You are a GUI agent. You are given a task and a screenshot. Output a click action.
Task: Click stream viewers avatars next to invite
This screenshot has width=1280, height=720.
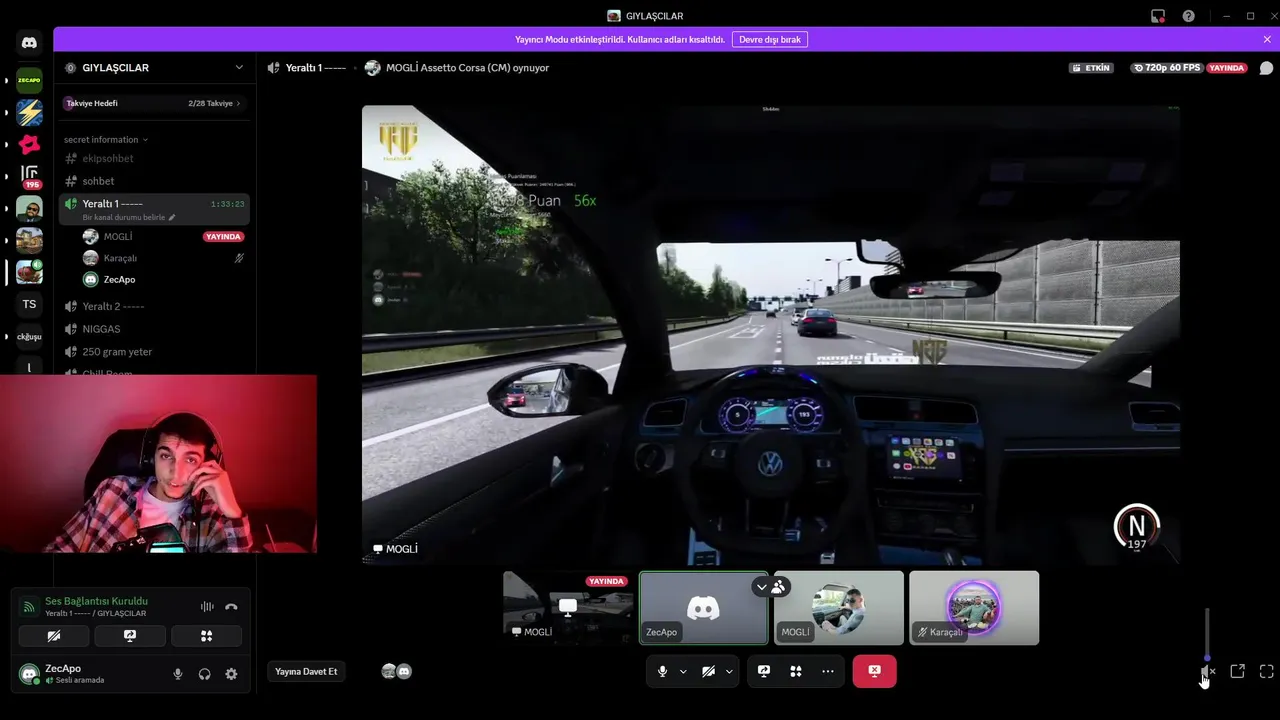396,671
